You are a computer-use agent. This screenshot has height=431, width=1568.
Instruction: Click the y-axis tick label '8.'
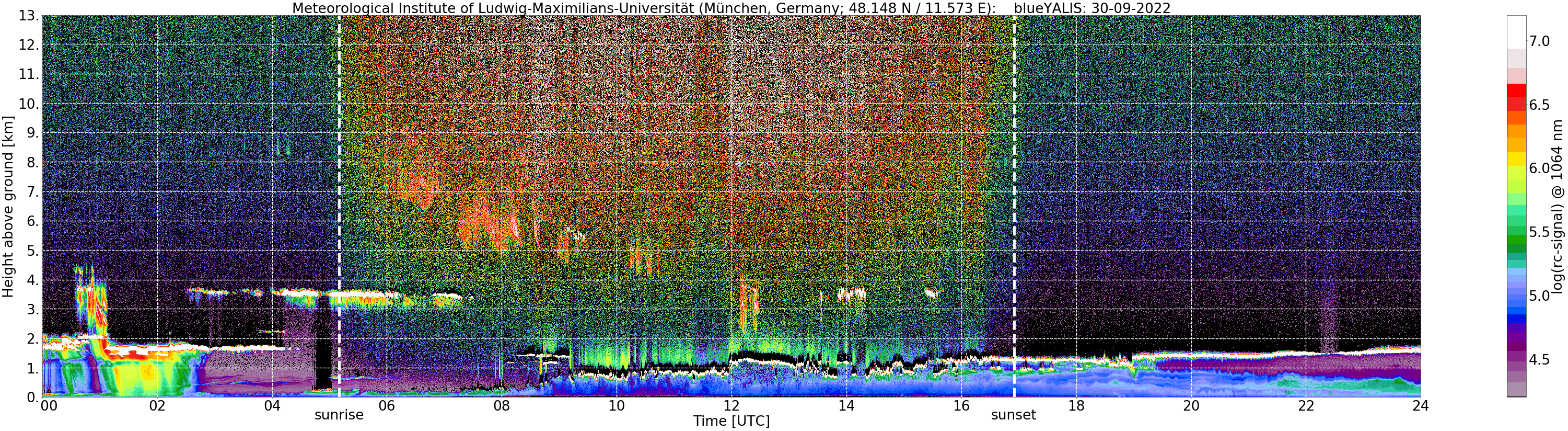[33, 163]
